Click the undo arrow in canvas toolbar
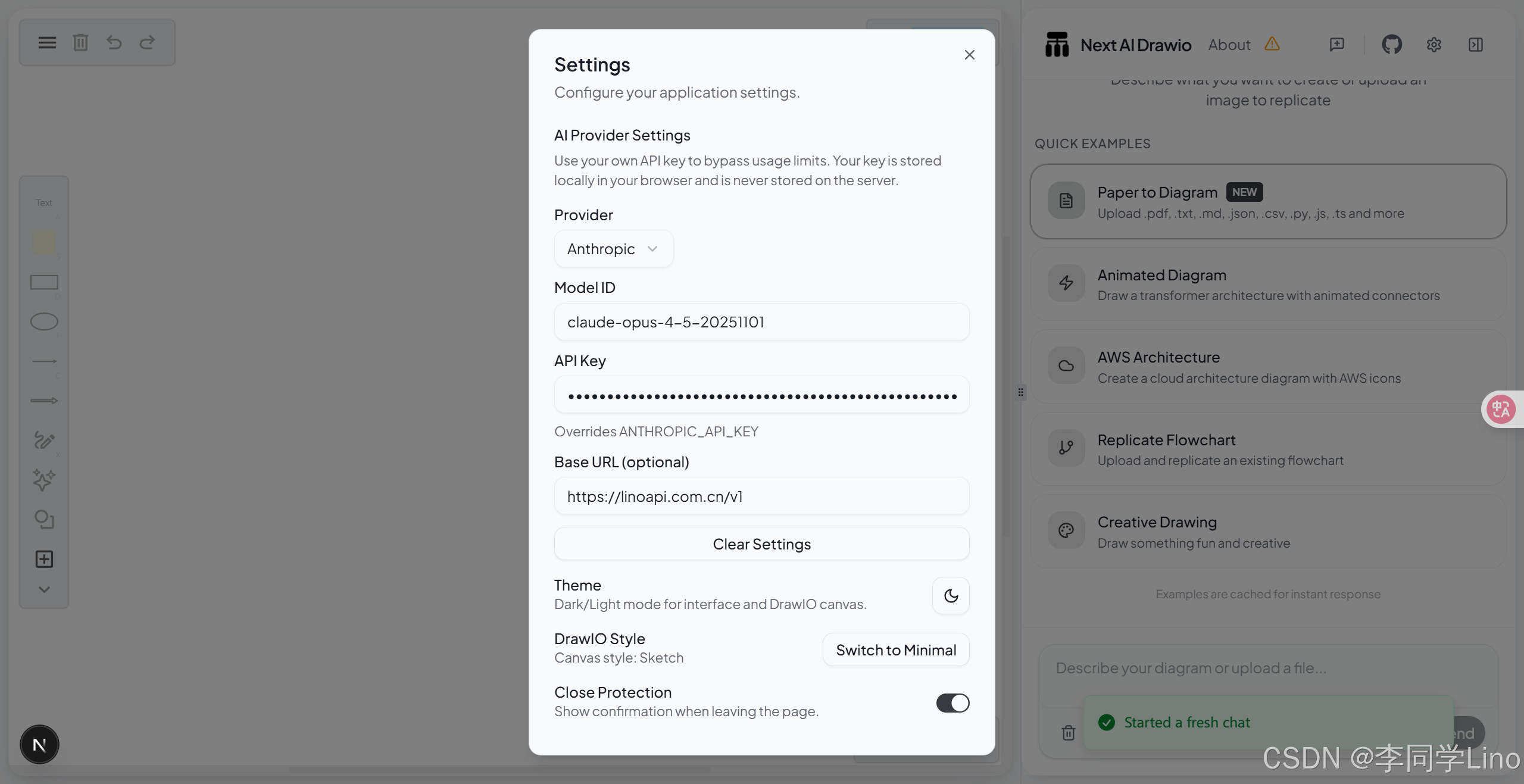 [114, 42]
